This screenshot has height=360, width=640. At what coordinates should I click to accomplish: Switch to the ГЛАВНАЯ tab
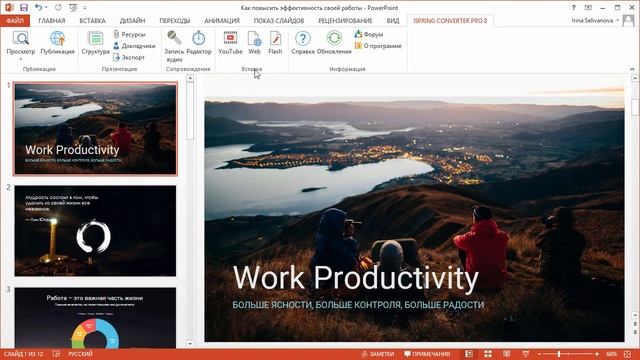coord(52,20)
